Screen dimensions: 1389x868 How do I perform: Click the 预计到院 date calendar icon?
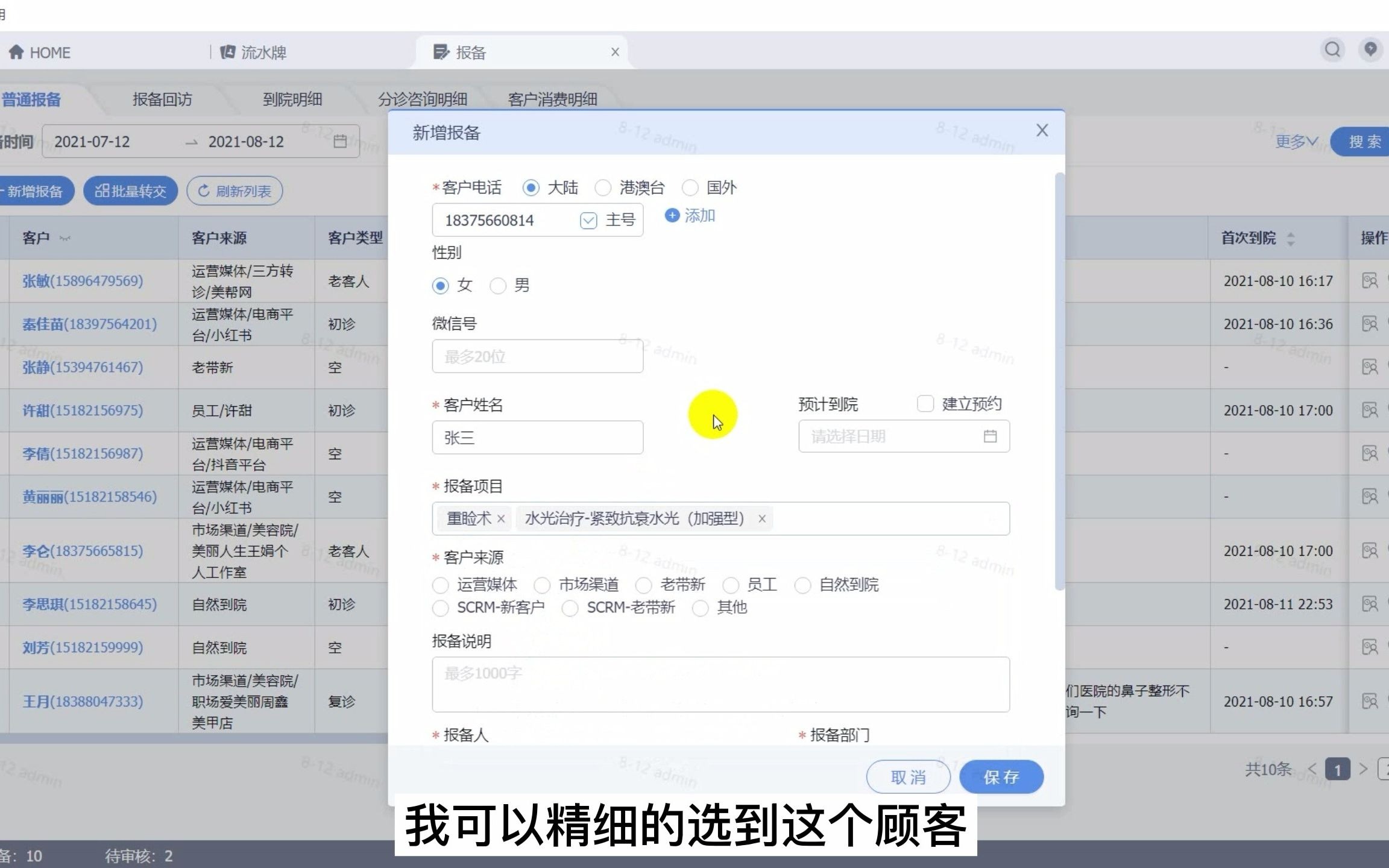(x=990, y=436)
